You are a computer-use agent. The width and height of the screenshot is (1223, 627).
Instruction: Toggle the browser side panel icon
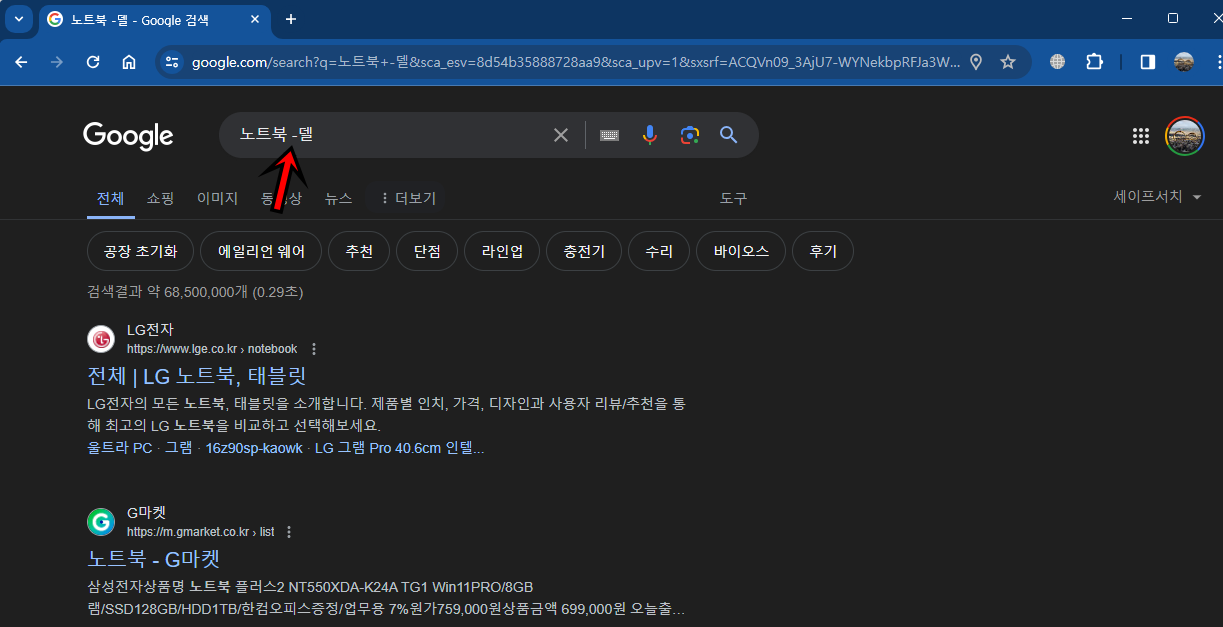(1148, 62)
